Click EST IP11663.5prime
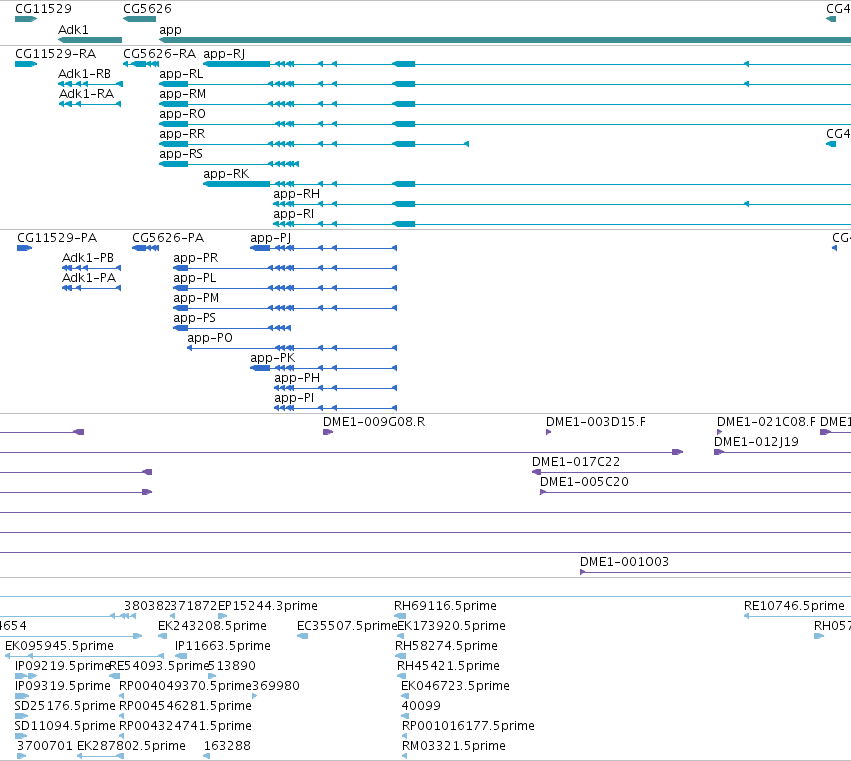Image resolution: width=851 pixels, height=761 pixels. tap(181, 656)
